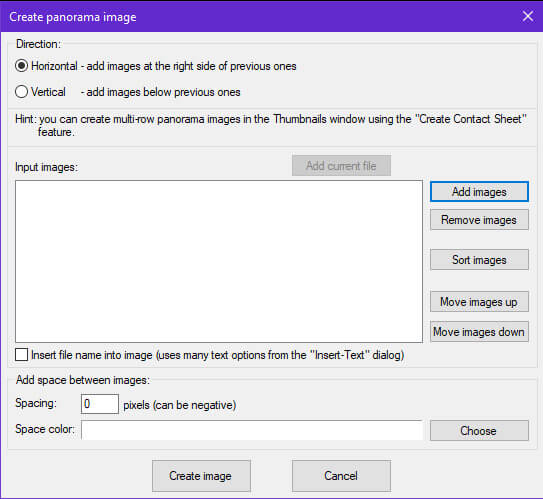Select the Horizontal direction radio button
The width and height of the screenshot is (543, 499).
pyautogui.click(x=21, y=66)
